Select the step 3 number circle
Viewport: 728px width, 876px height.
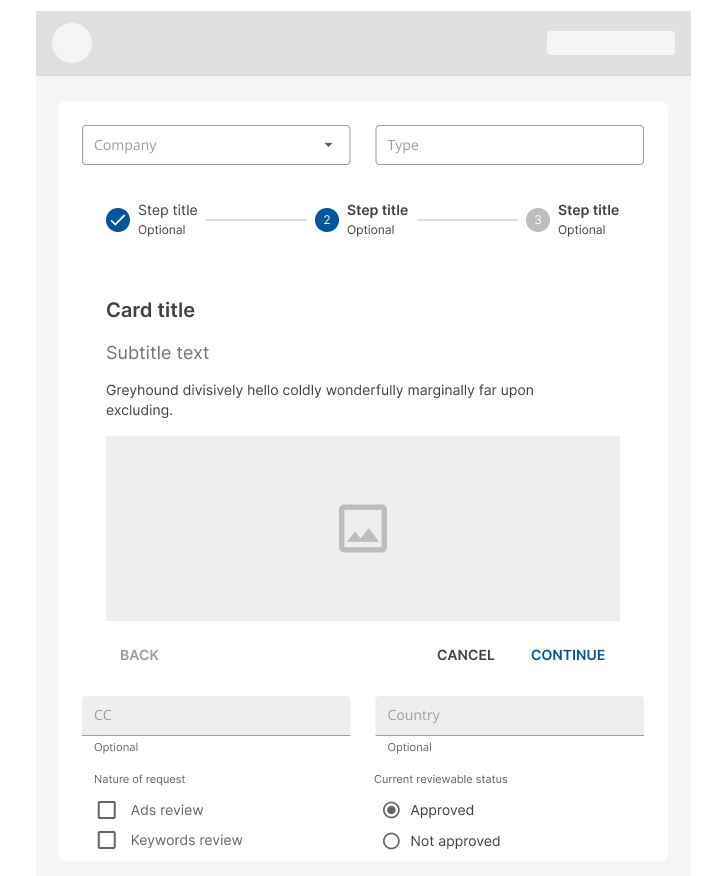click(538, 220)
